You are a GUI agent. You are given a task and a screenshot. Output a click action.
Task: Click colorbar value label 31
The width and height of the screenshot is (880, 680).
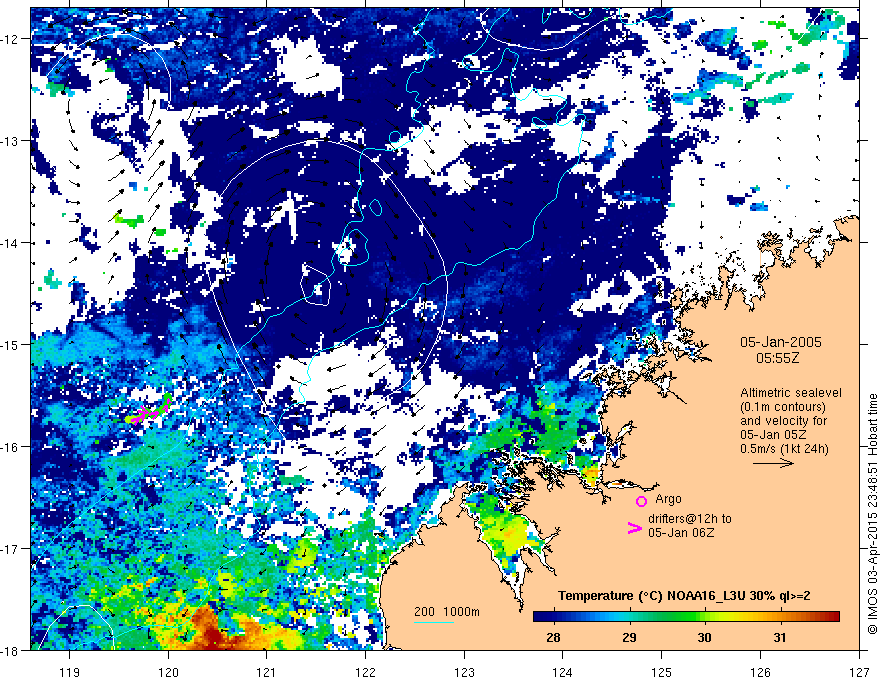(x=780, y=637)
